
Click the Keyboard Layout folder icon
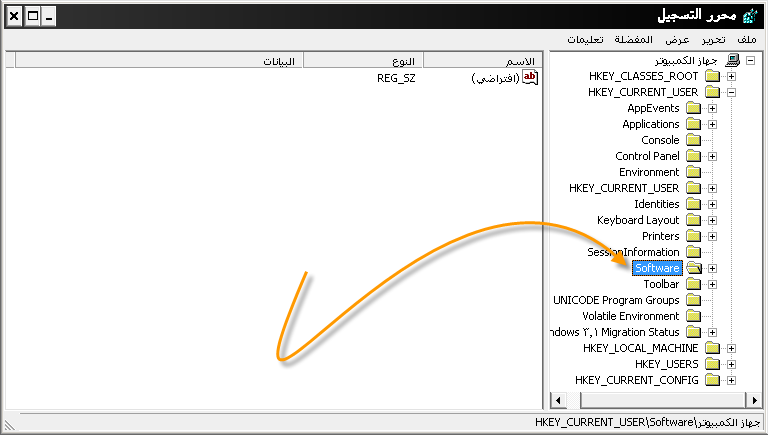[694, 220]
